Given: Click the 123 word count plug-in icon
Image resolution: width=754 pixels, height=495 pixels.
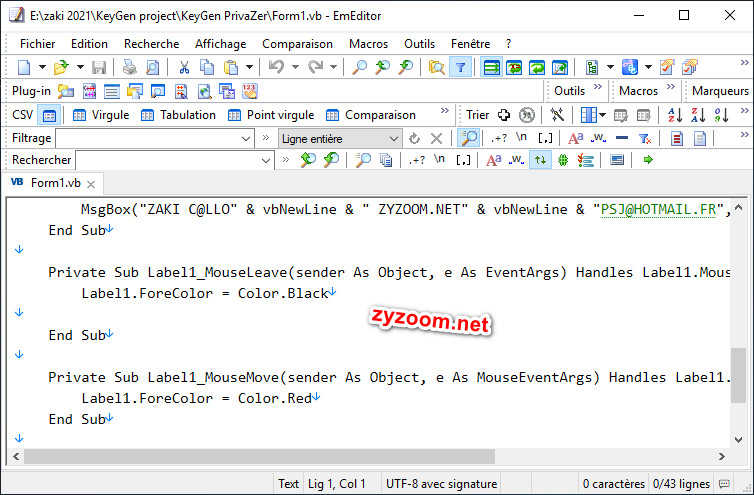Looking at the screenshot, I should tap(250, 91).
